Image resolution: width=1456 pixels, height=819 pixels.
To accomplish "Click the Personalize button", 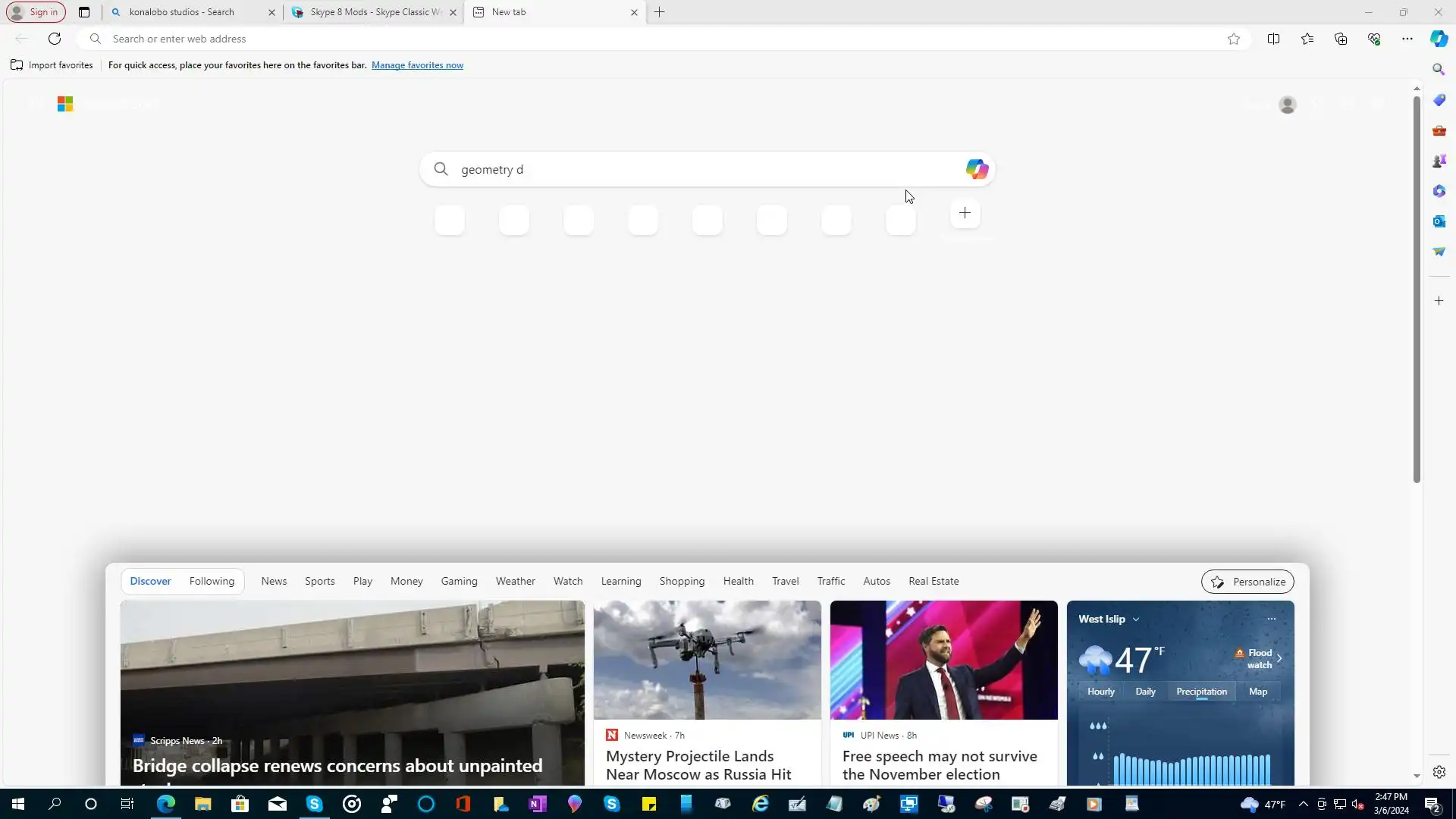I will click(1247, 582).
